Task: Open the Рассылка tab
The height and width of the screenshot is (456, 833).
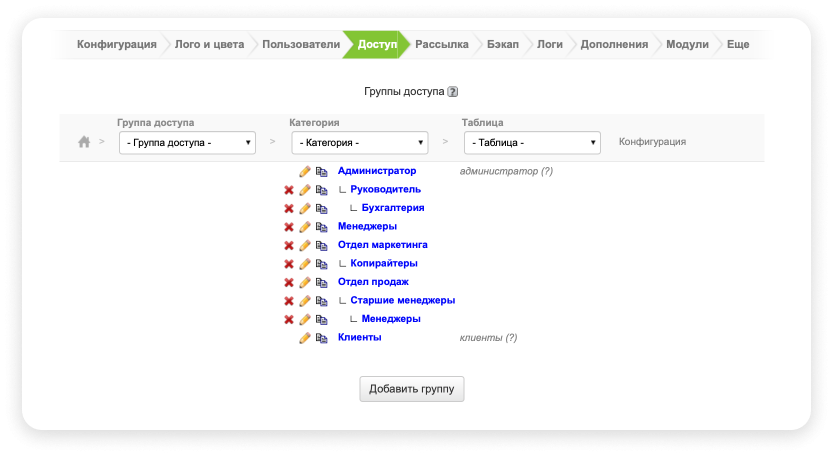Action: tap(442, 45)
